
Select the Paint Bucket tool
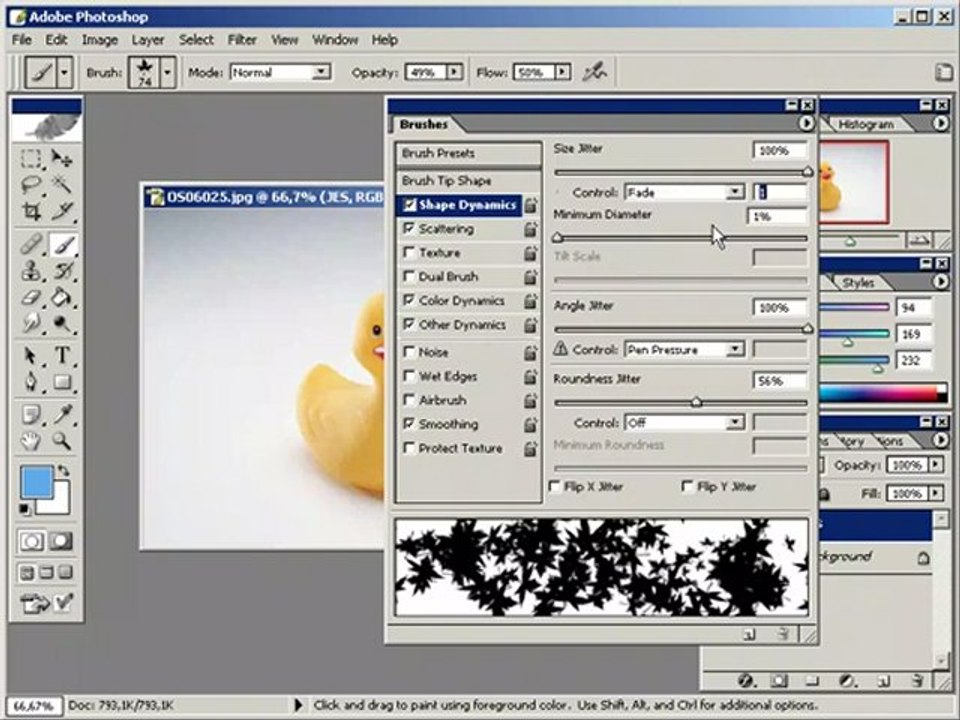pos(62,297)
